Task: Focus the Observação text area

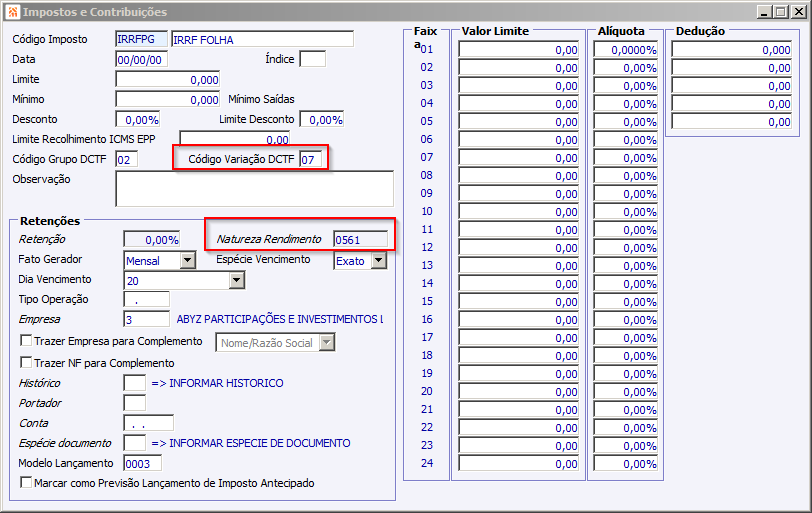Action: [254, 189]
